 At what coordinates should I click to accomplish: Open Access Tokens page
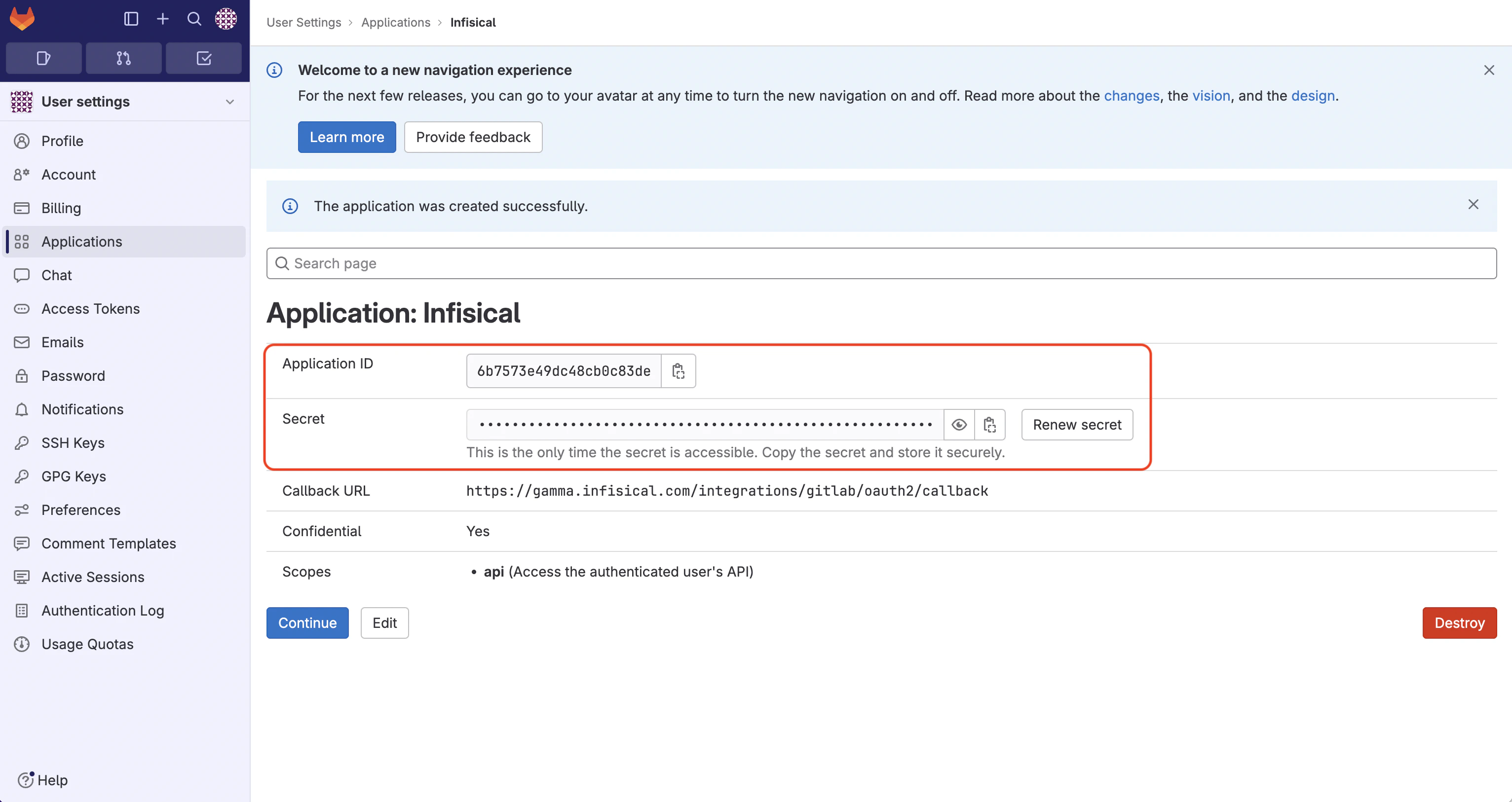point(124,309)
